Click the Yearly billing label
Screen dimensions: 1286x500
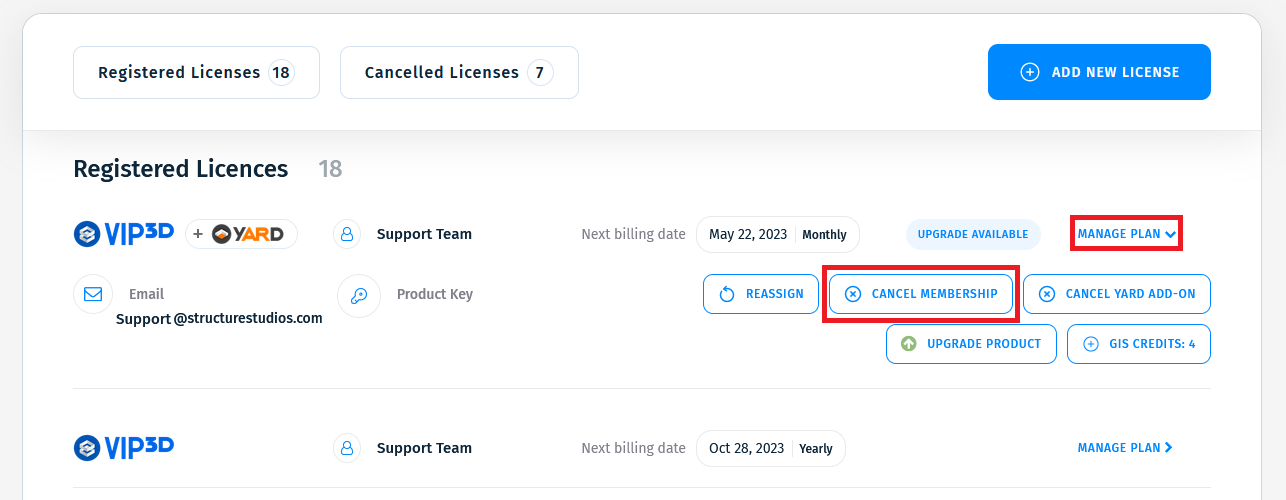816,449
